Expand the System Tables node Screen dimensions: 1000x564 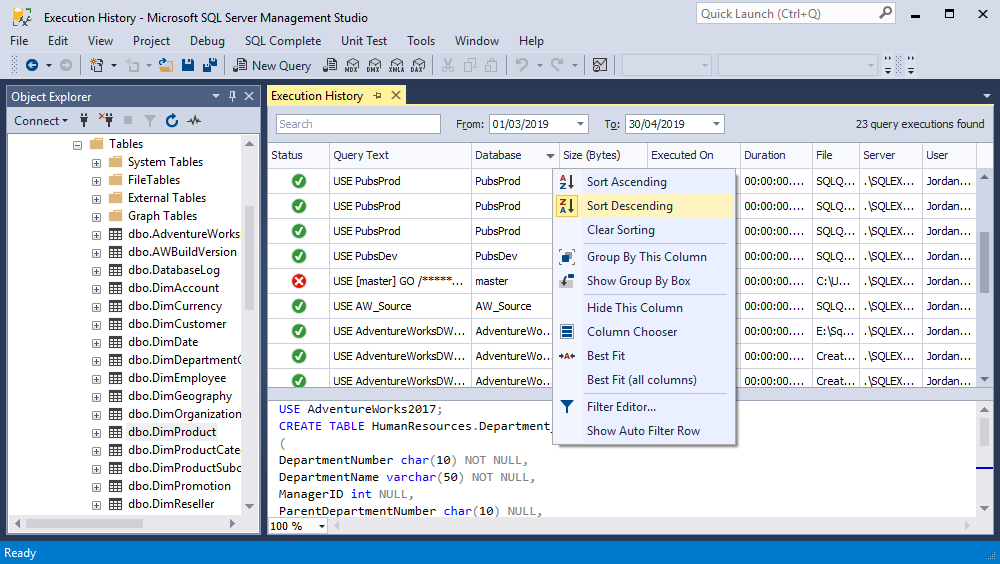96,163
